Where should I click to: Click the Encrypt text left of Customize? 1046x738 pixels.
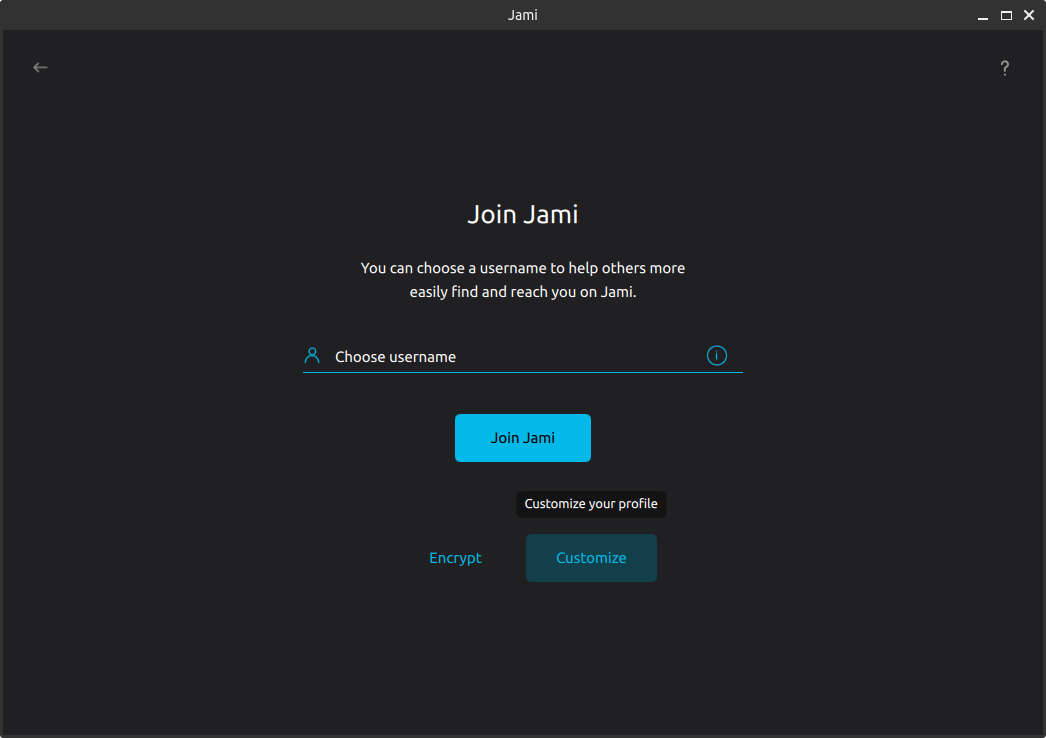coord(455,558)
